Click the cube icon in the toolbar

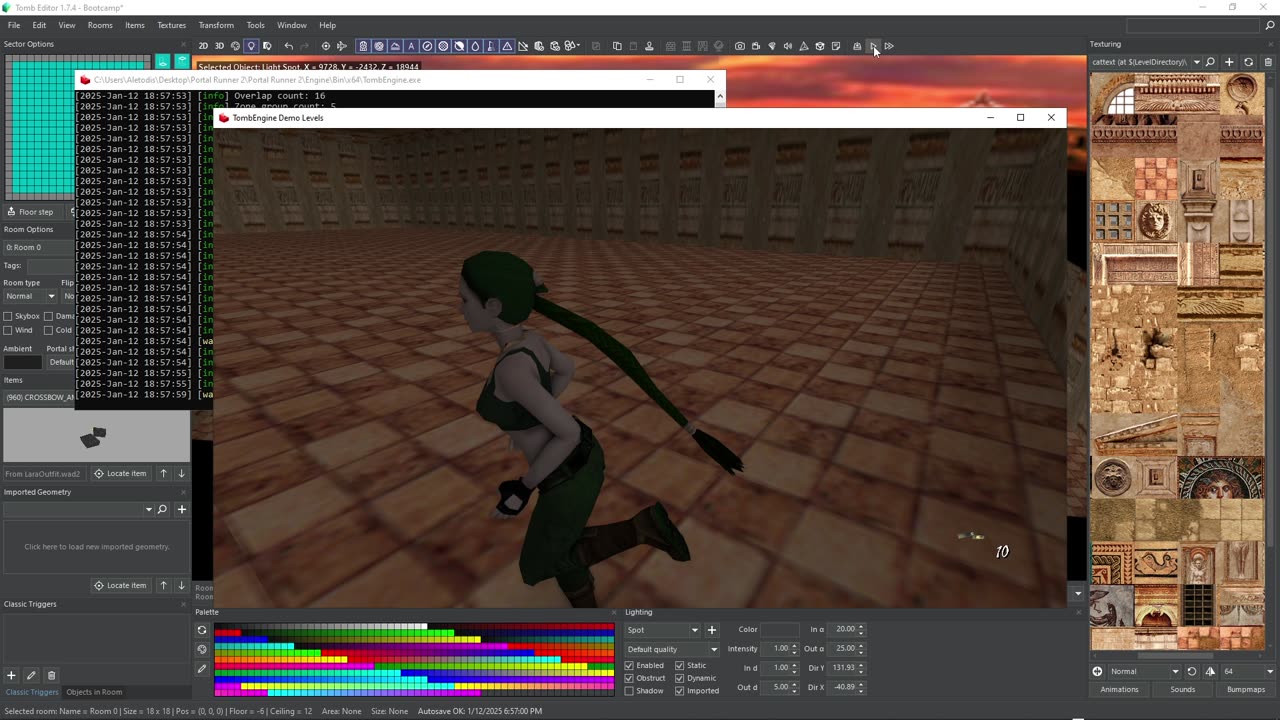(820, 46)
